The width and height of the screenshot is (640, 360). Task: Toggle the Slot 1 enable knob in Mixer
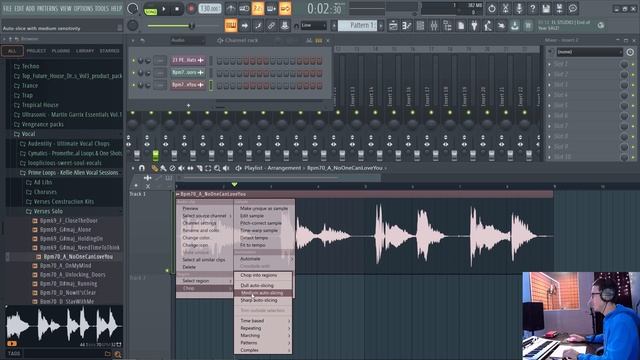click(x=624, y=64)
